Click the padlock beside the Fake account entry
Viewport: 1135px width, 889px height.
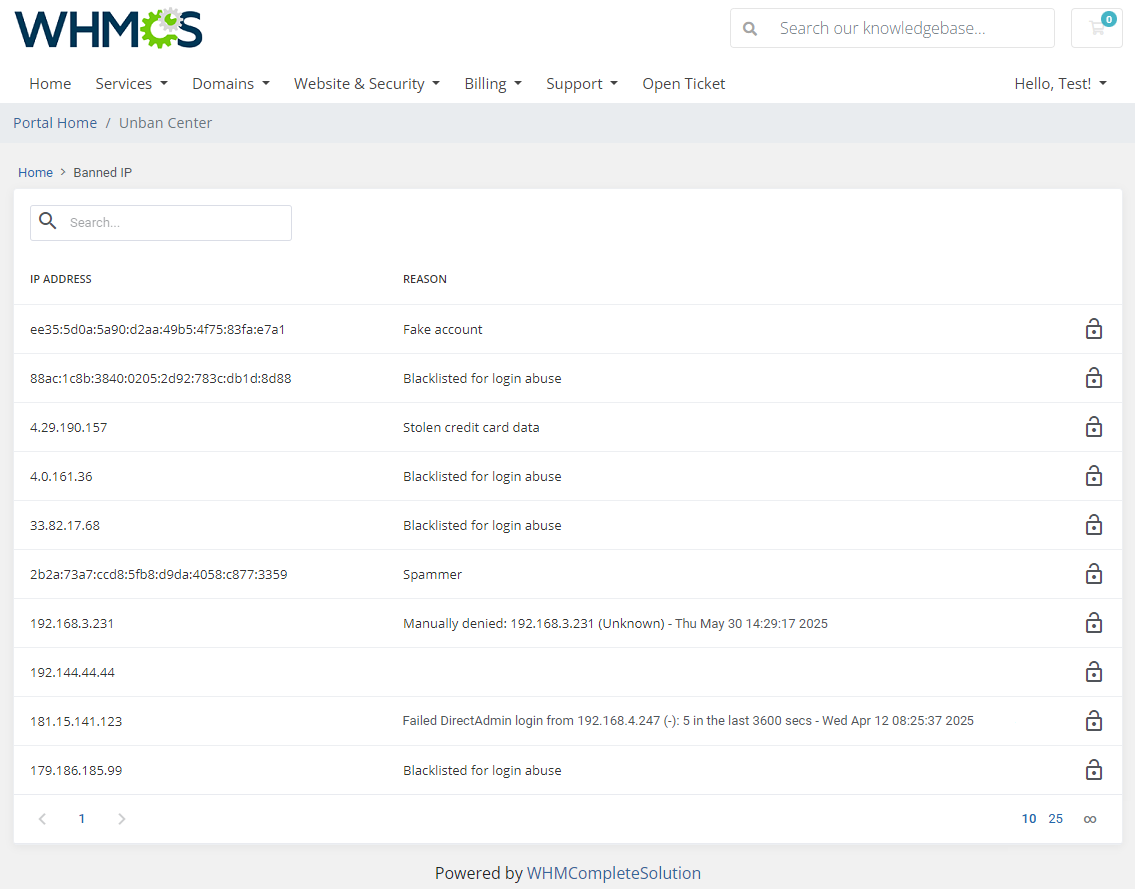pyautogui.click(x=1094, y=329)
